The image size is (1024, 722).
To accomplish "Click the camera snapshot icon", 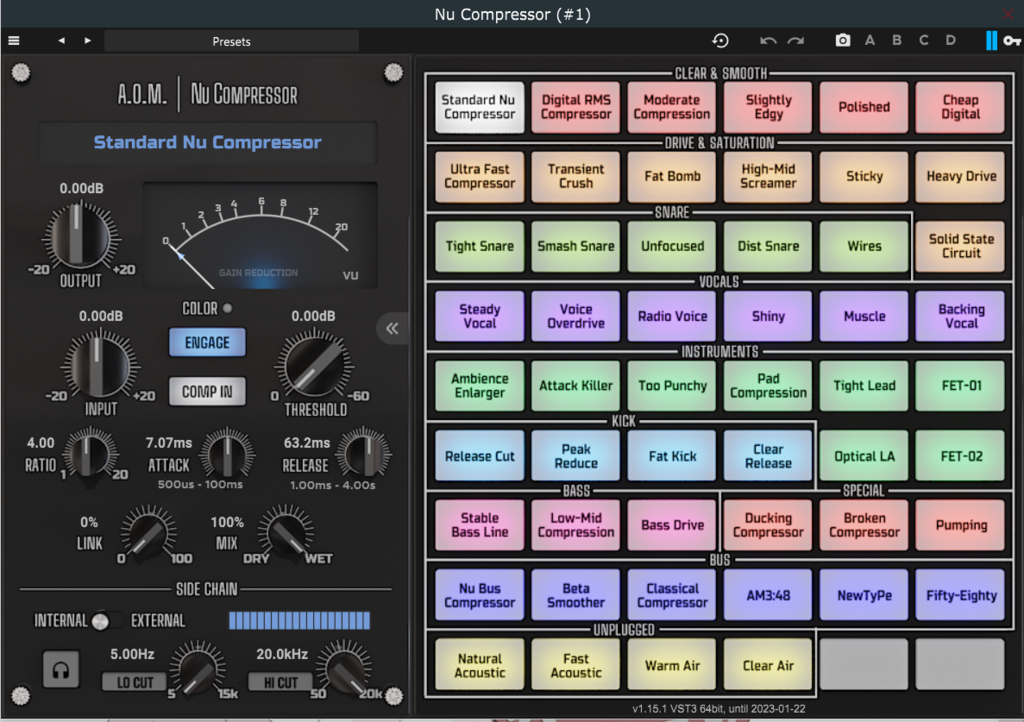I will pyautogui.click(x=842, y=40).
